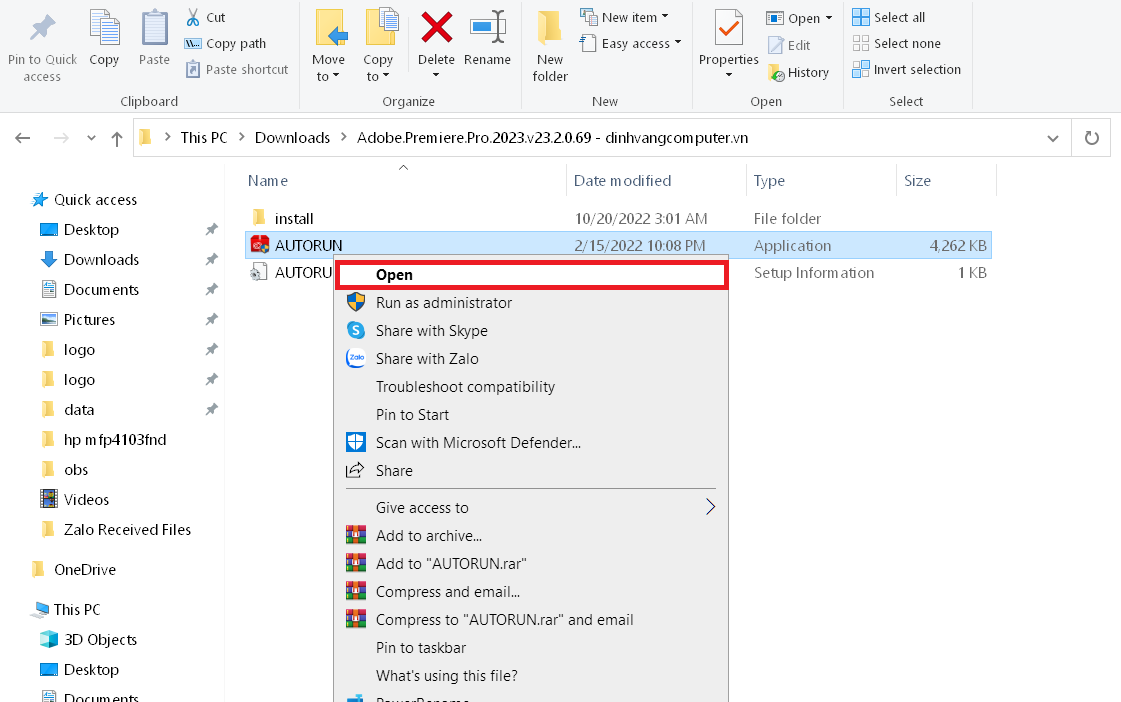This screenshot has height=702, width=1121.
Task: Select the install folder
Action: (x=294, y=219)
